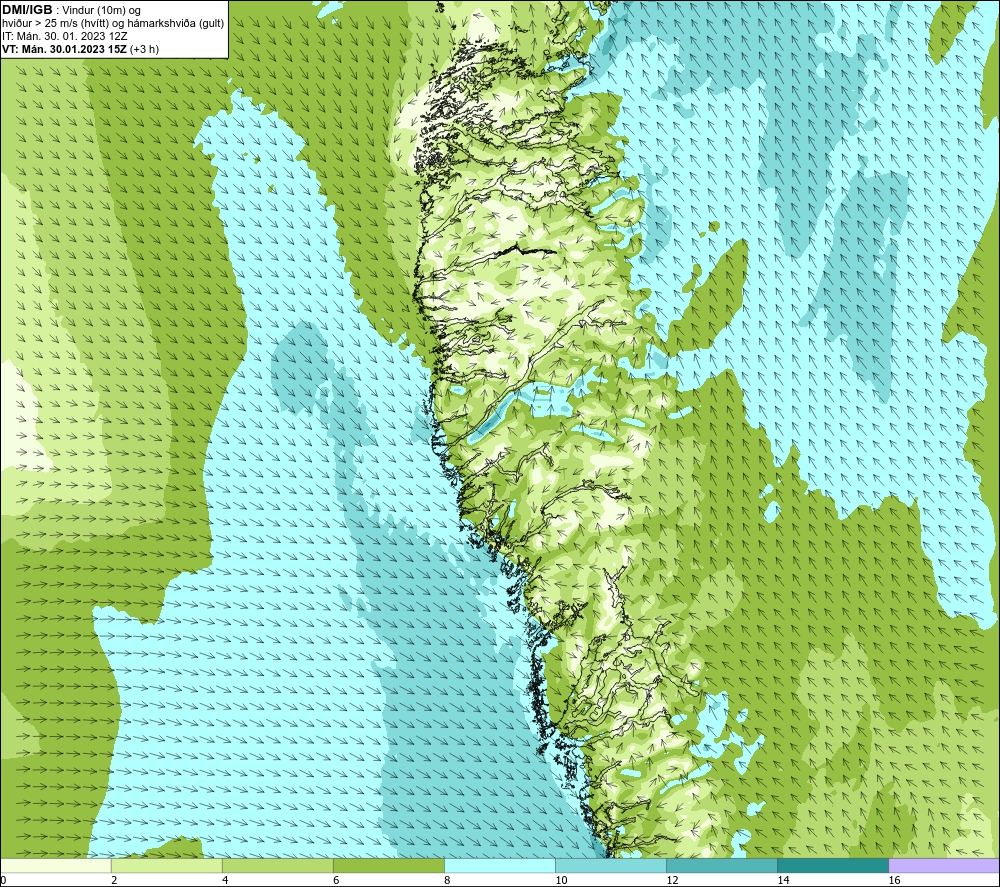Click the pale yellow 0–2 m/s legend segment

coord(55,866)
